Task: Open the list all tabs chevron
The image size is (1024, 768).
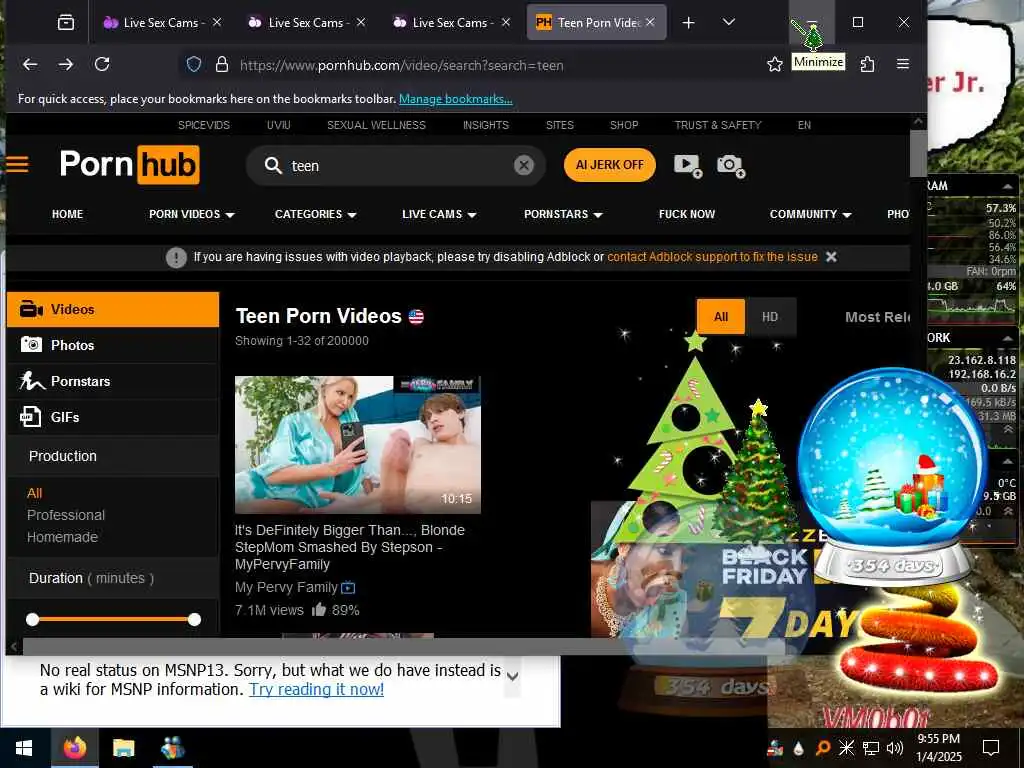Action: tap(729, 23)
